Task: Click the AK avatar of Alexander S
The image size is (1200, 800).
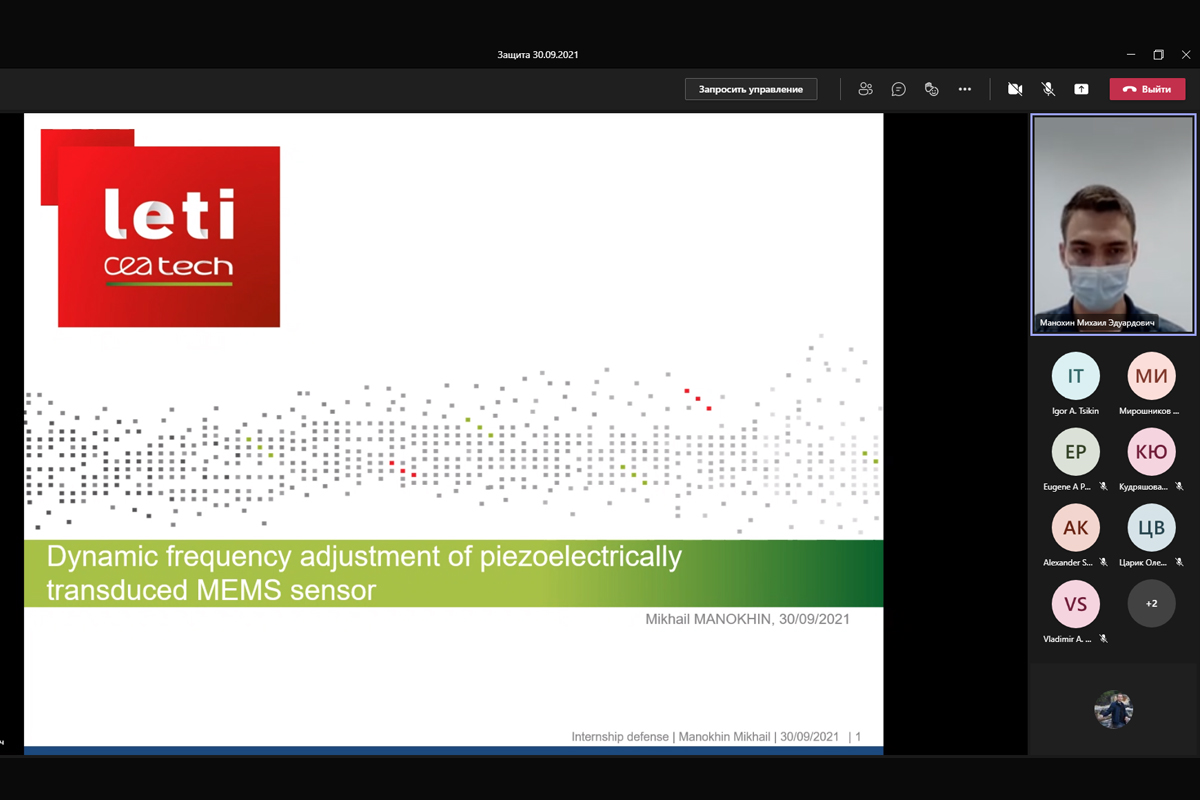Action: [x=1075, y=528]
